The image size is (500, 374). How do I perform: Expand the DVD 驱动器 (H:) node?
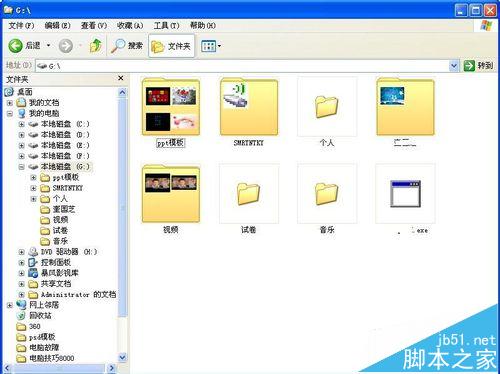pyautogui.click(x=22, y=252)
